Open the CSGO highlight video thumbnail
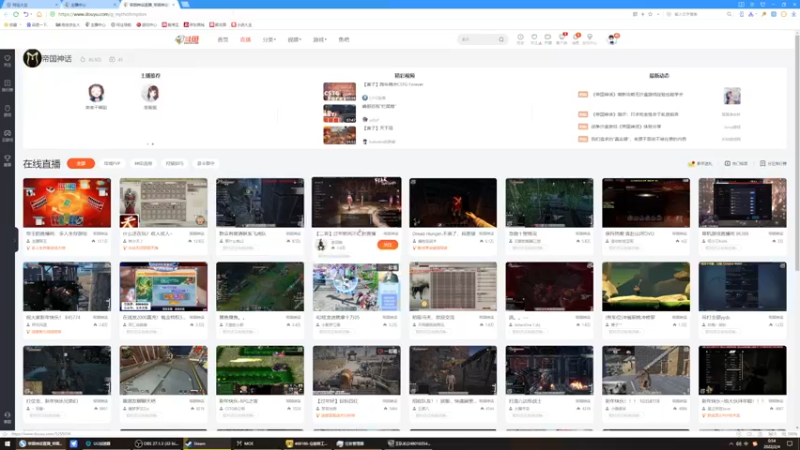This screenshot has width=800, height=450. 339,91
